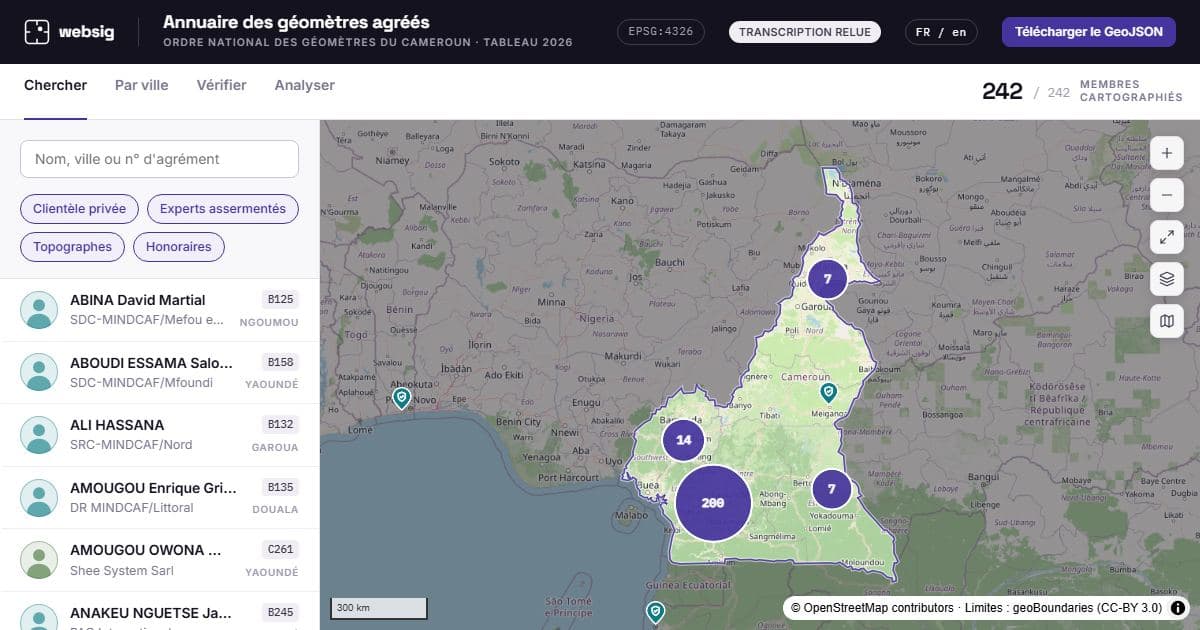Click the C261 agrément badge
The width and height of the screenshot is (1200, 630).
point(280,549)
